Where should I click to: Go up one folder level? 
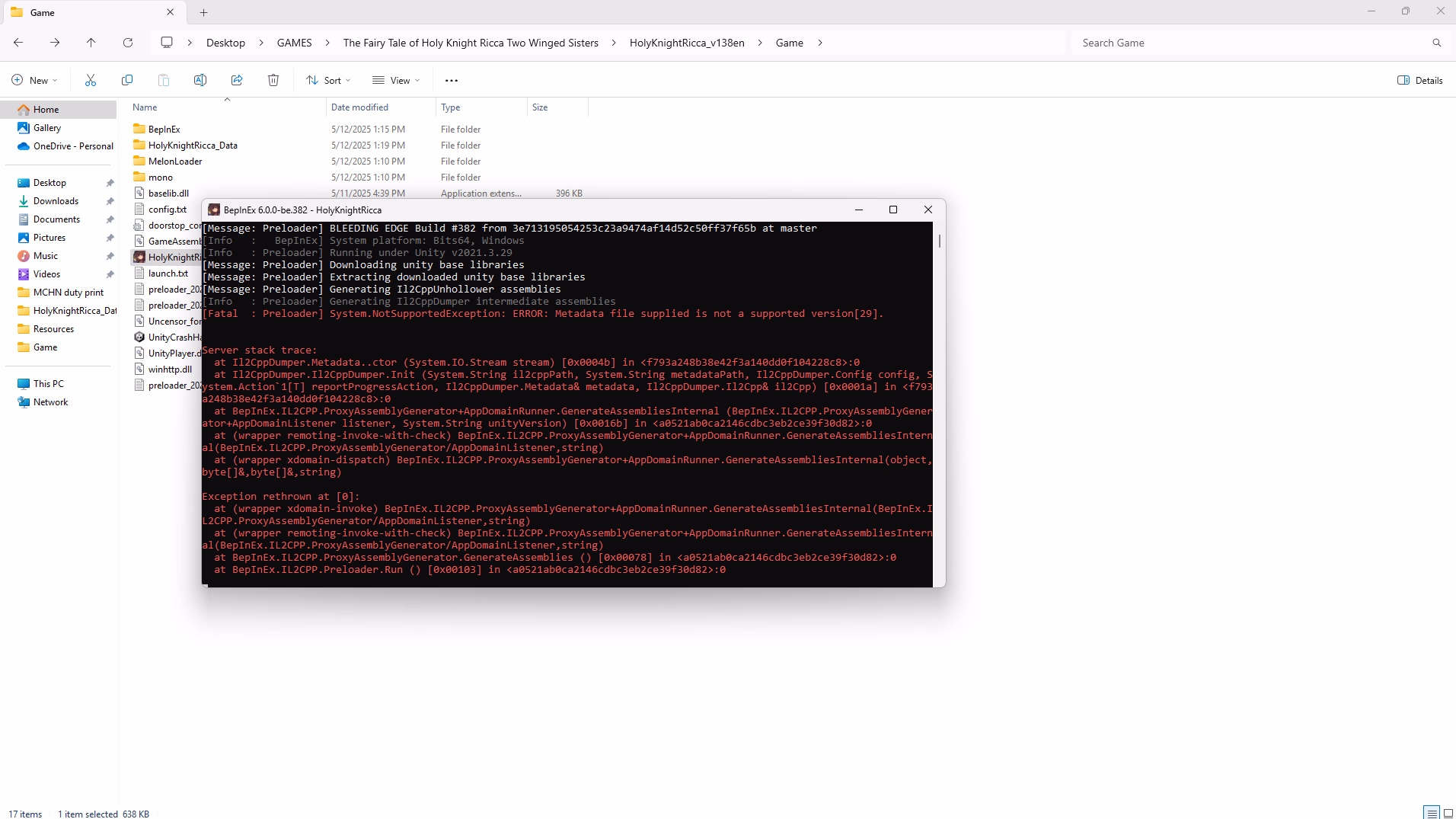[91, 43]
